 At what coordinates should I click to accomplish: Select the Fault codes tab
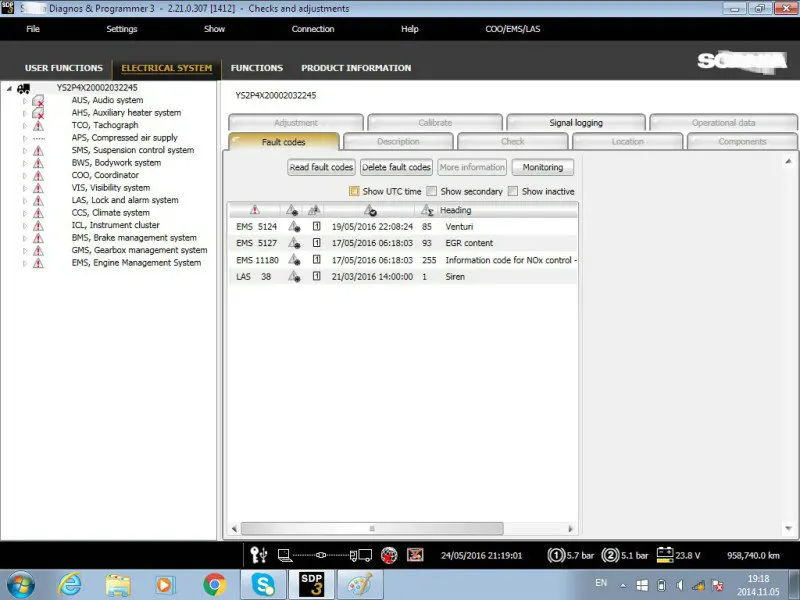click(284, 142)
